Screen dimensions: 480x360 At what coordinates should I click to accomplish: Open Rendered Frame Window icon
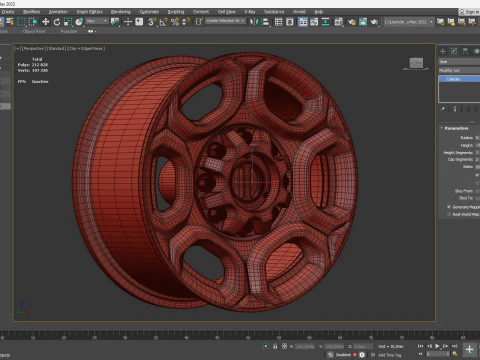pos(363,22)
